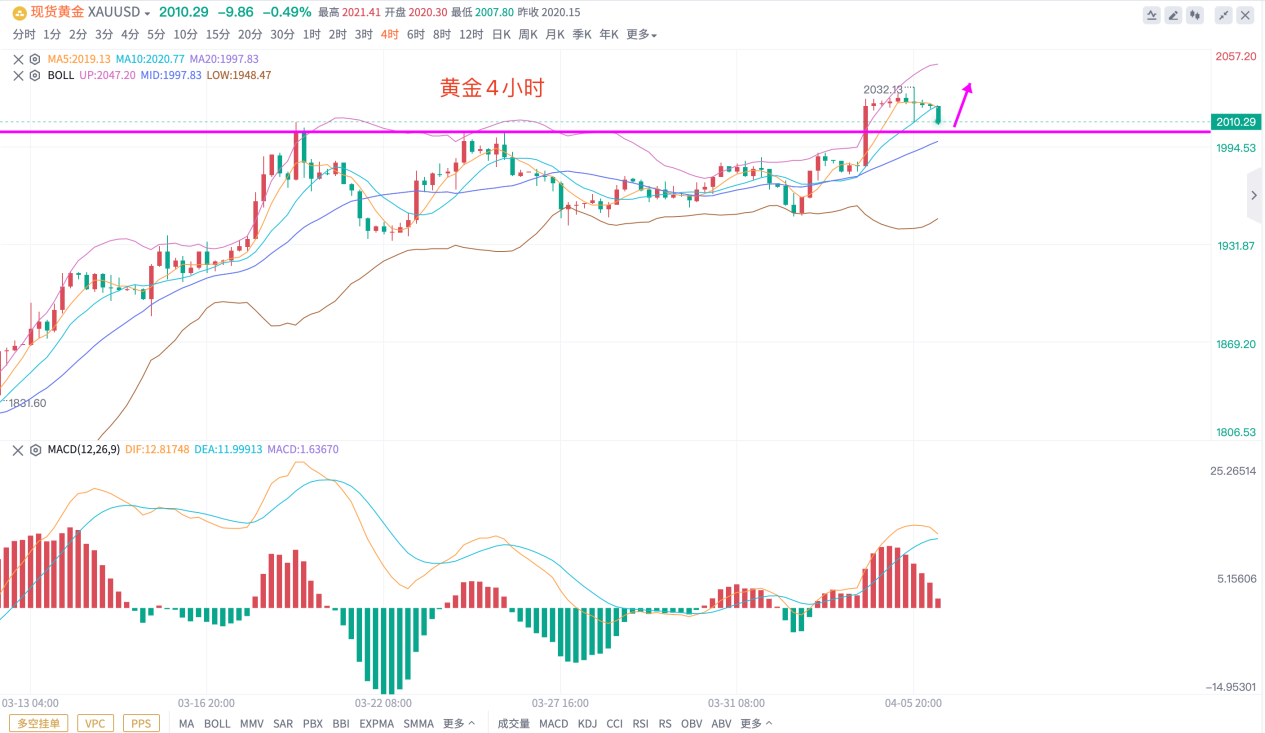Switch sub-indicator to KDJ
Screen dimensions: 1265x733
coord(587,723)
